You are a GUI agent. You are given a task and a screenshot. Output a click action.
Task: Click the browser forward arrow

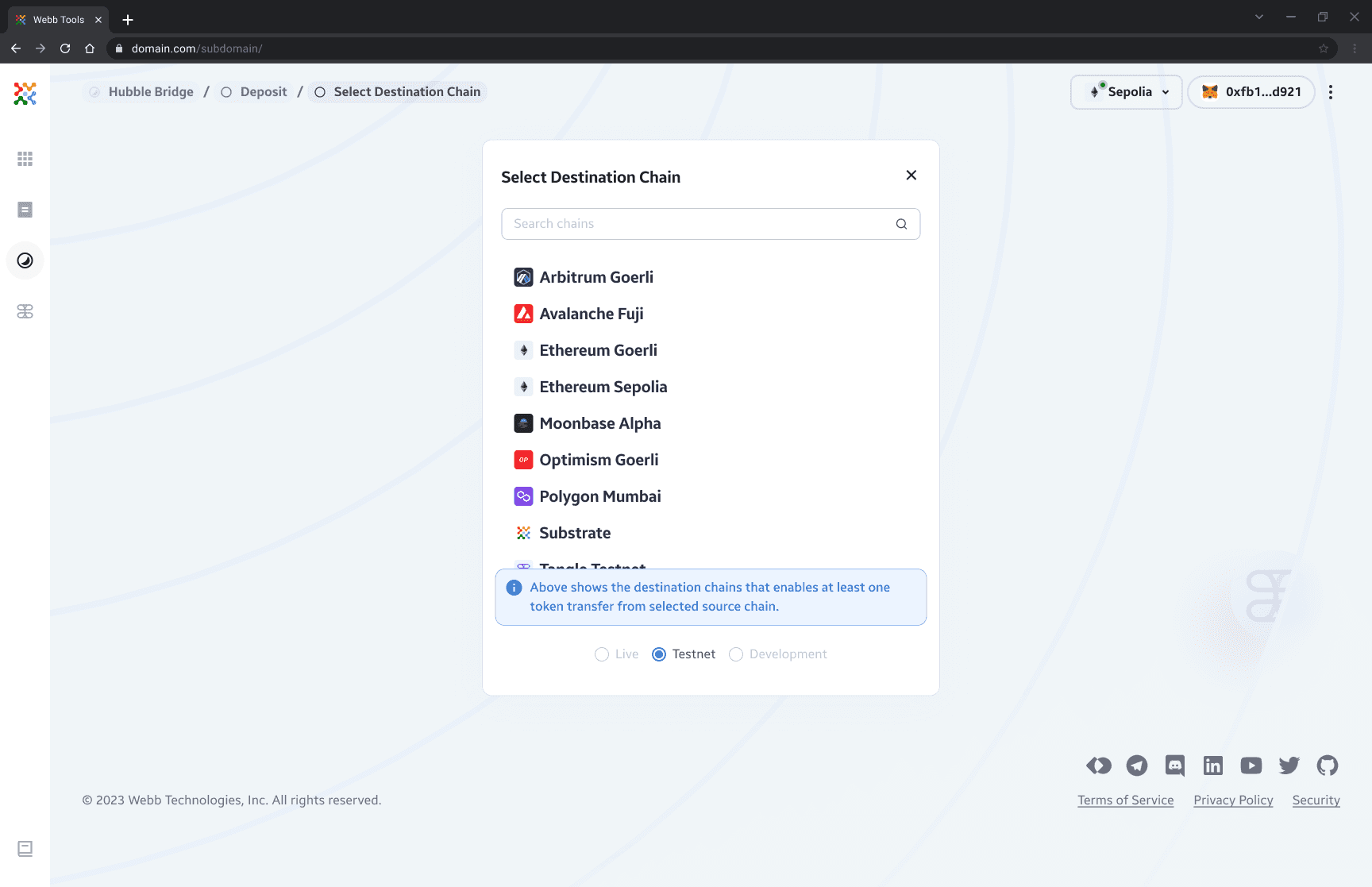point(40,48)
